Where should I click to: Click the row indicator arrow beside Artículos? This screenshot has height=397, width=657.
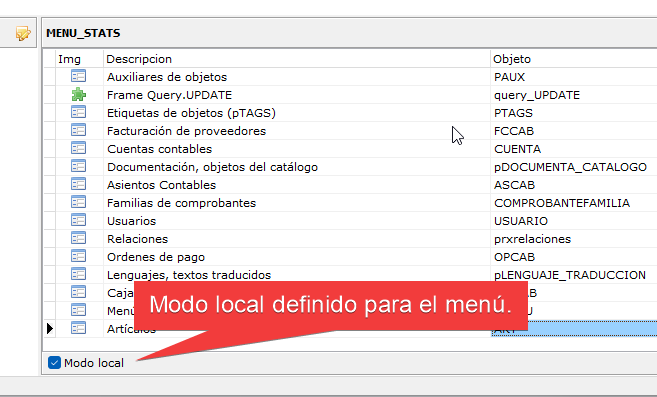coord(50,329)
